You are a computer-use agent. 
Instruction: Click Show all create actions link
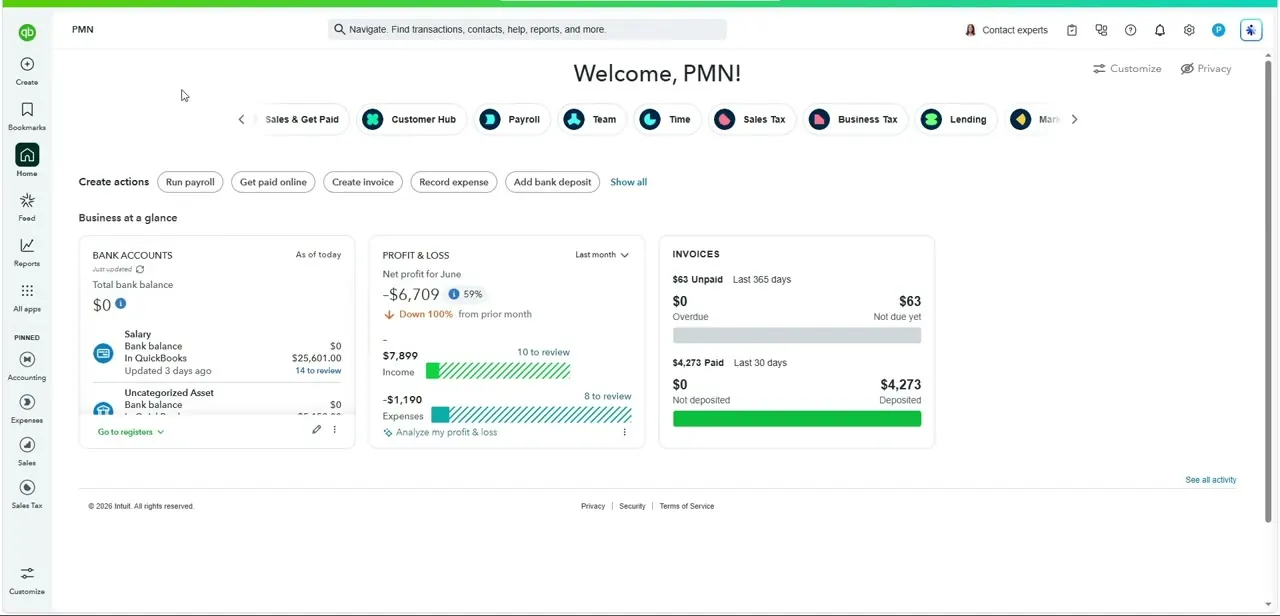629,182
